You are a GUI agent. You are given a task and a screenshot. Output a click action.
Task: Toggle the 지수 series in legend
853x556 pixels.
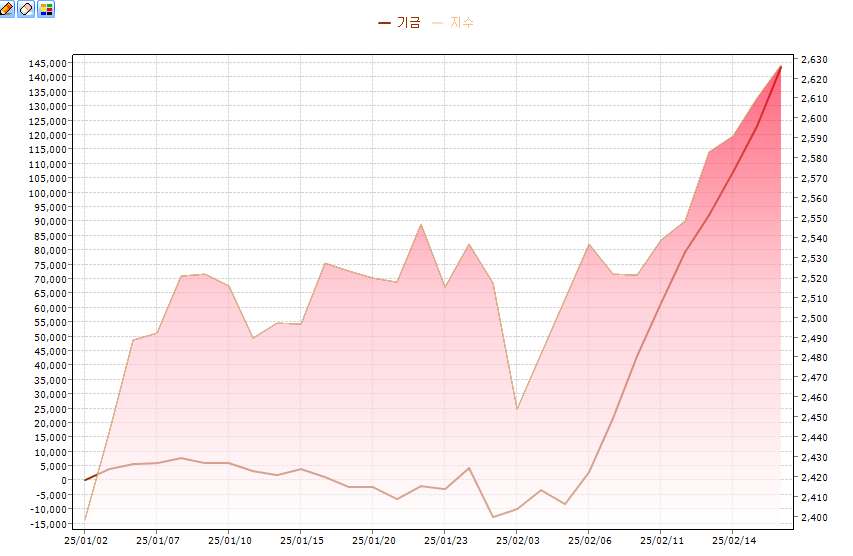coord(462,22)
